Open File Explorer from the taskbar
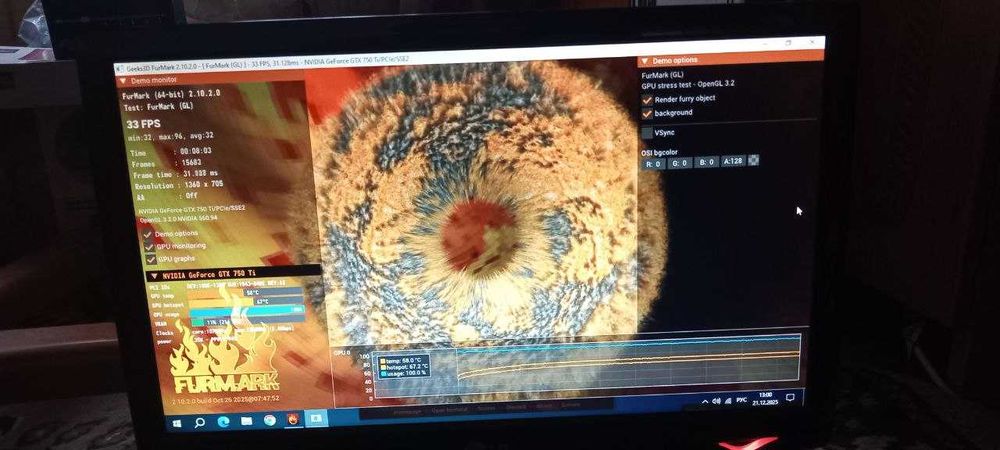The image size is (1000, 450). 247,421
